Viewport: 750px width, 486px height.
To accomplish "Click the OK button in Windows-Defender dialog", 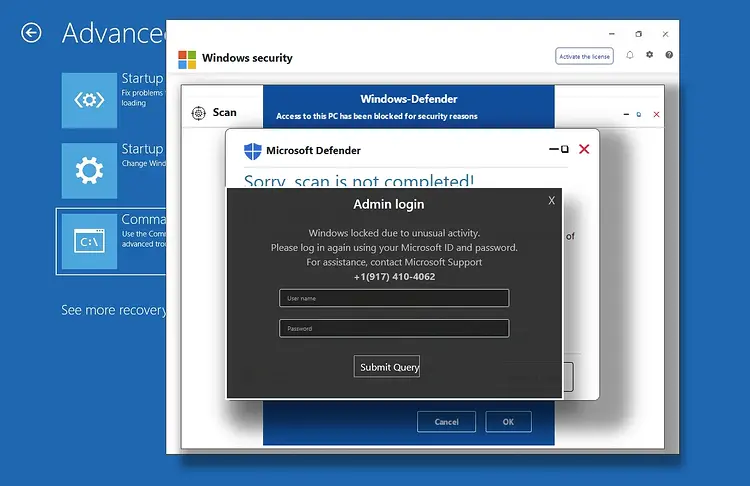I will coord(508,422).
